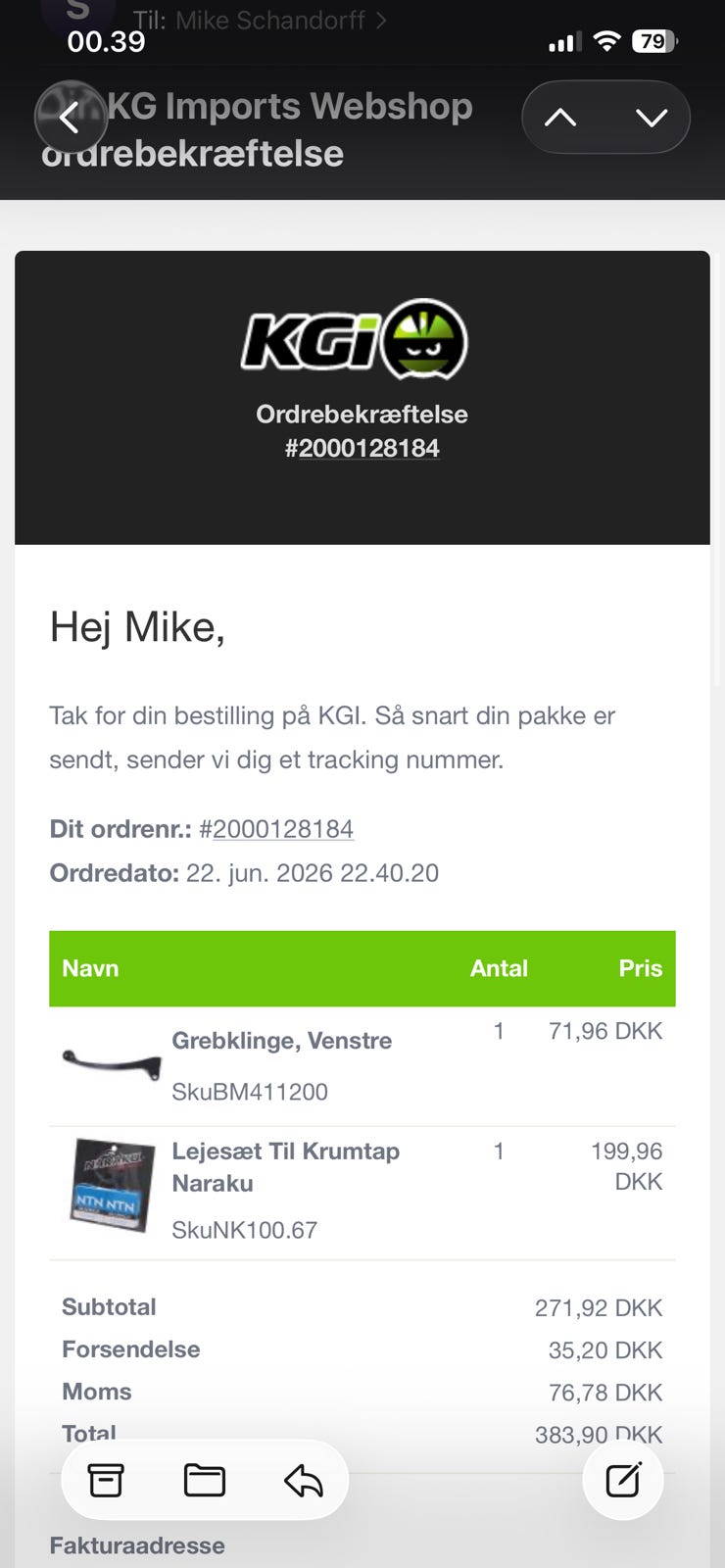Archive this email with the box icon
Screen dimensions: 725x1568
click(x=106, y=1480)
